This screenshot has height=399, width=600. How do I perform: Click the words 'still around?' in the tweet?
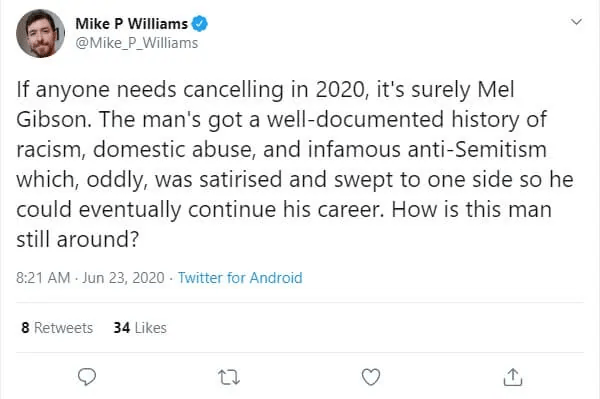click(77, 239)
